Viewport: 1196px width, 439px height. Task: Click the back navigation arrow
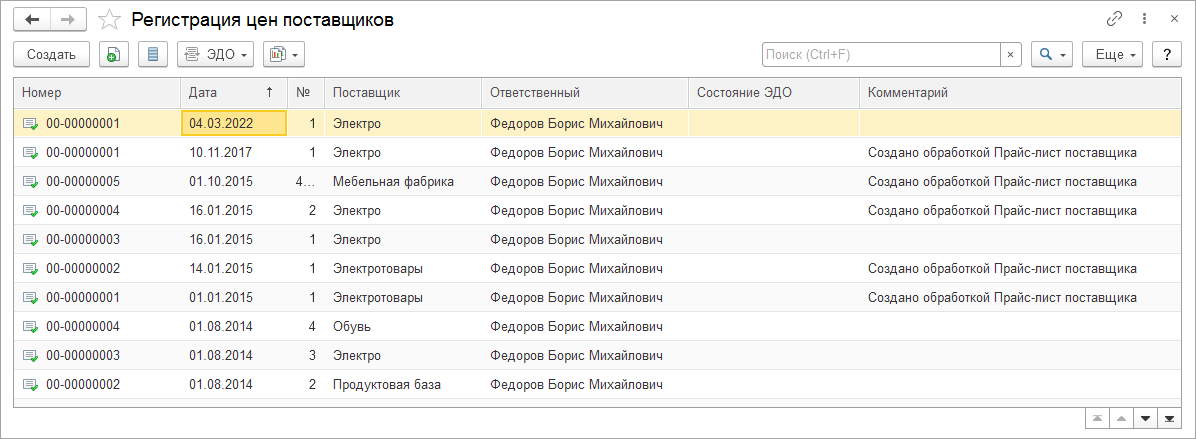(32, 19)
